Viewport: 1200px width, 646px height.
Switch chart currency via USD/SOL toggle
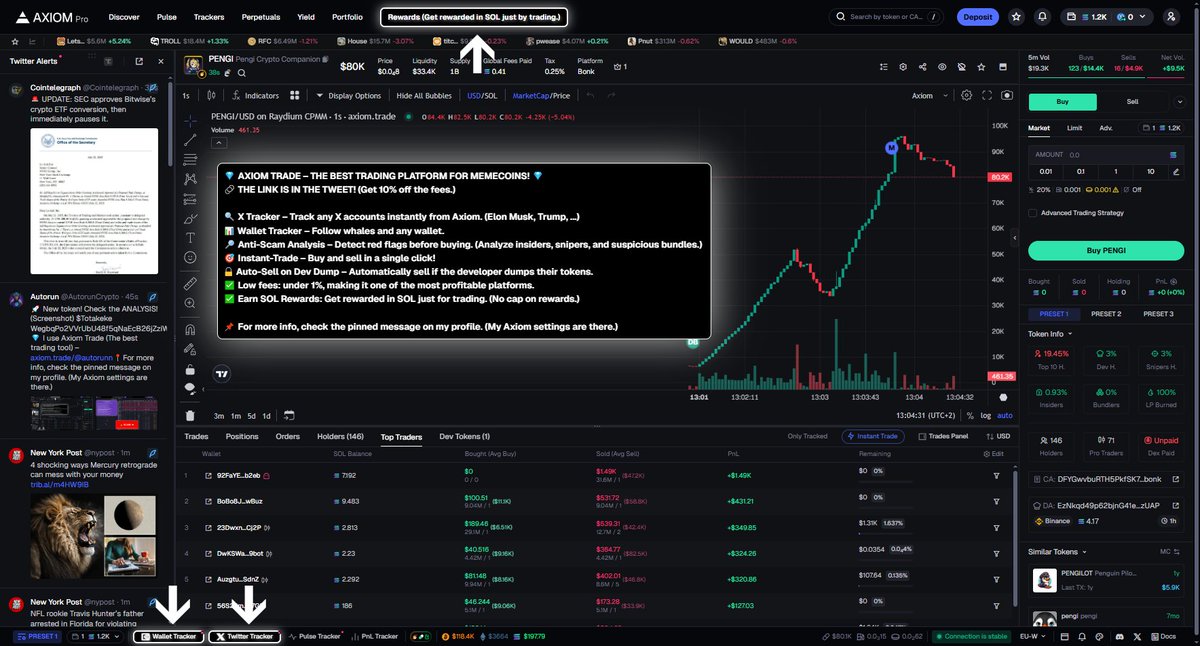click(482, 96)
